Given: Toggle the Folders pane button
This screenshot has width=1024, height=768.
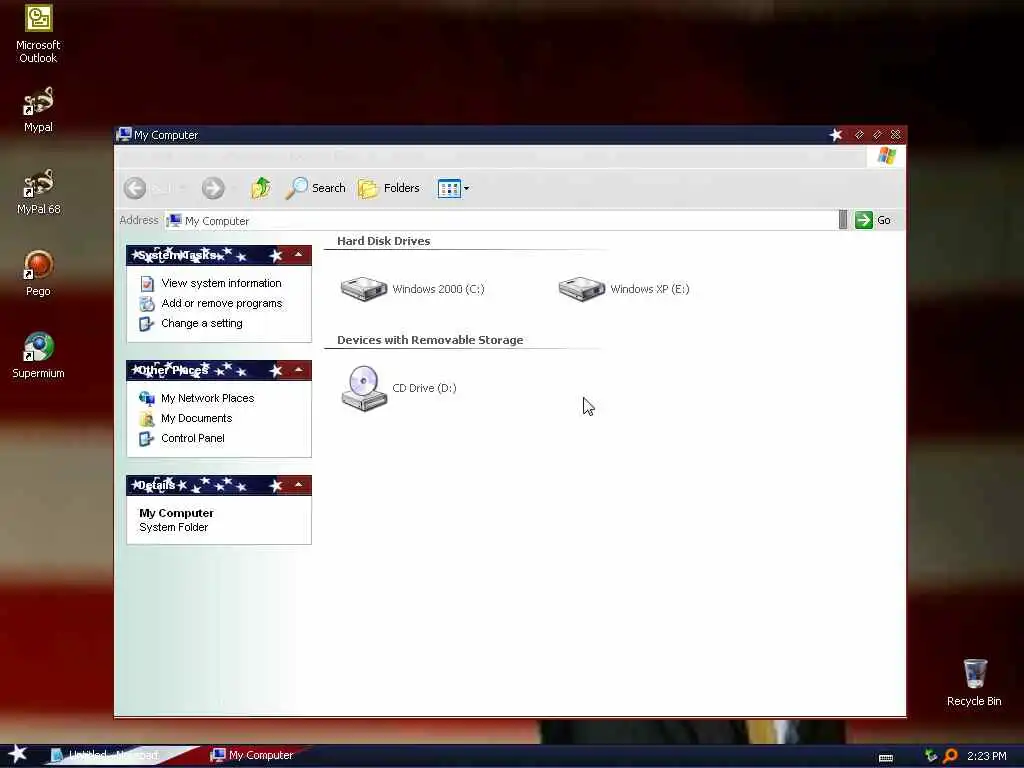Looking at the screenshot, I should click(x=389, y=188).
